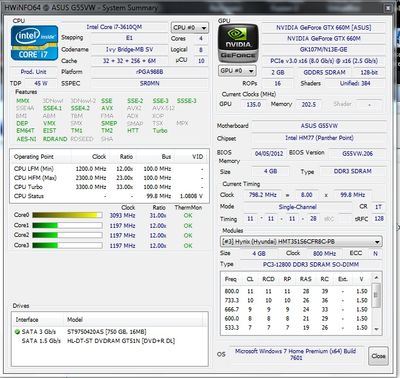
Task: Click the Unified: 384 shaders value
Action: click(x=355, y=83)
